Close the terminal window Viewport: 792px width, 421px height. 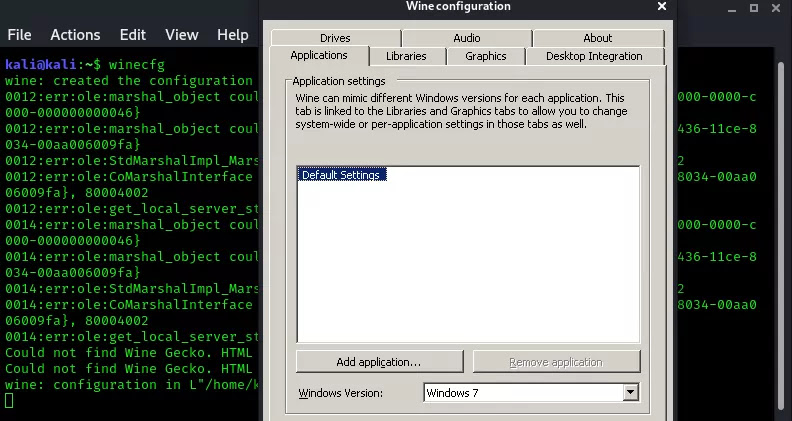coord(776,8)
